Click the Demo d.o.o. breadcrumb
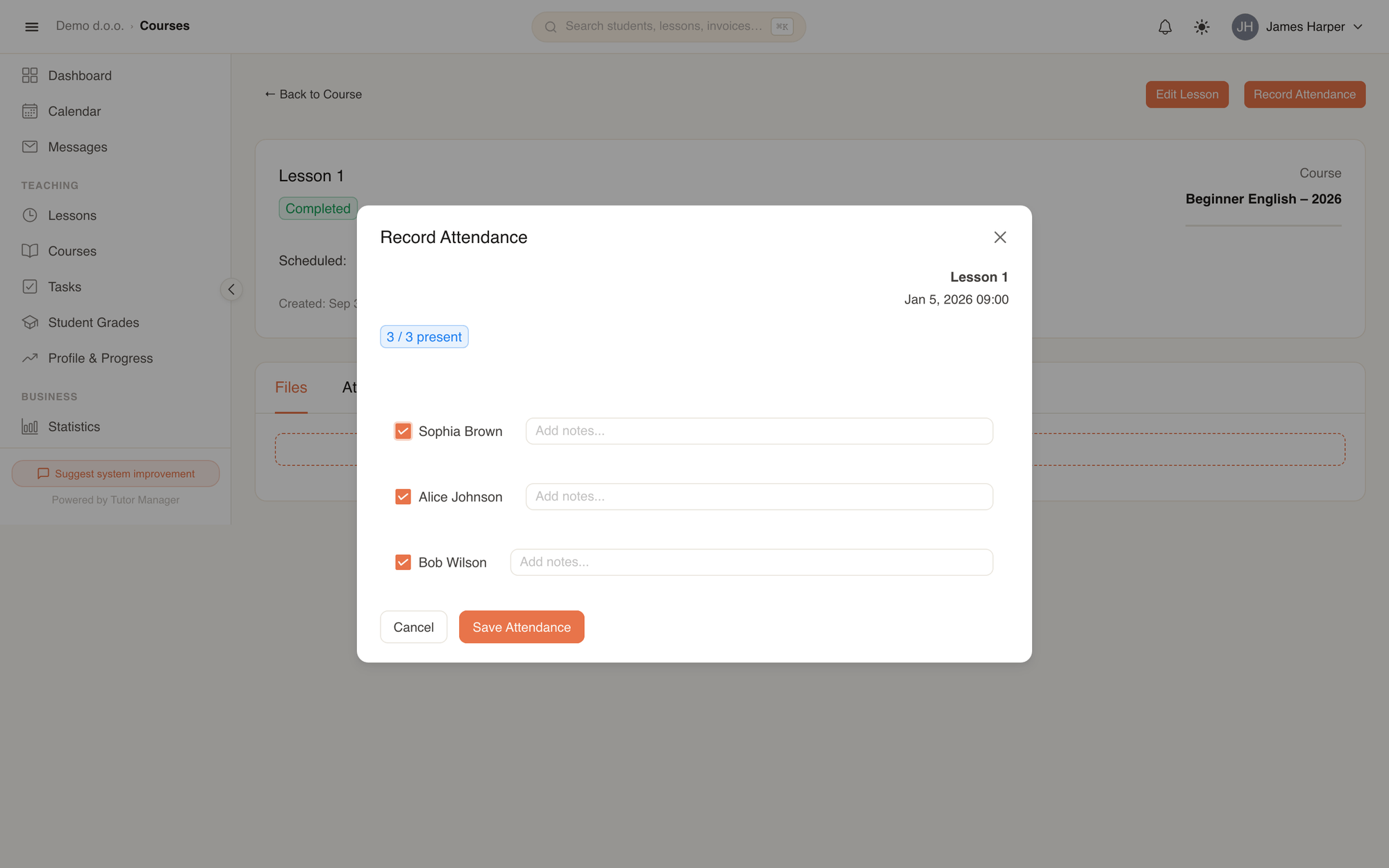The height and width of the screenshot is (868, 1389). coord(90,26)
